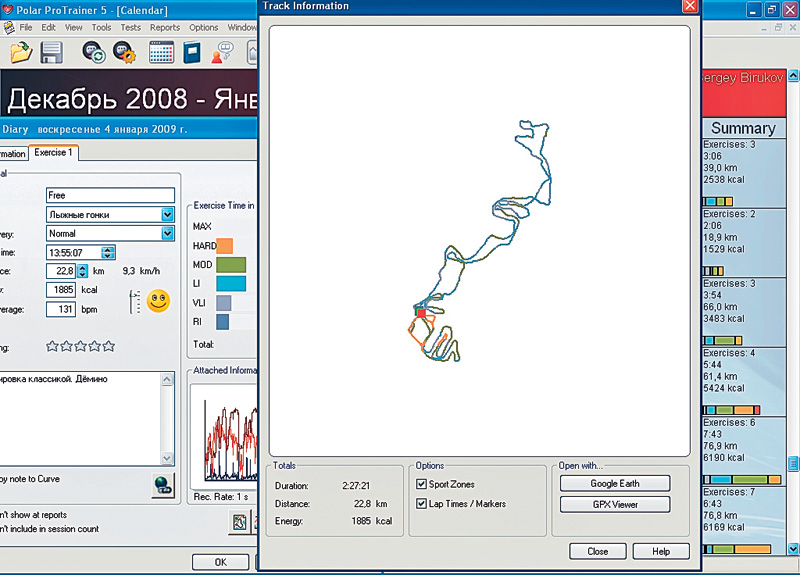Click summary scrollbar down arrow
This screenshot has width=800, height=575.
click(x=793, y=549)
